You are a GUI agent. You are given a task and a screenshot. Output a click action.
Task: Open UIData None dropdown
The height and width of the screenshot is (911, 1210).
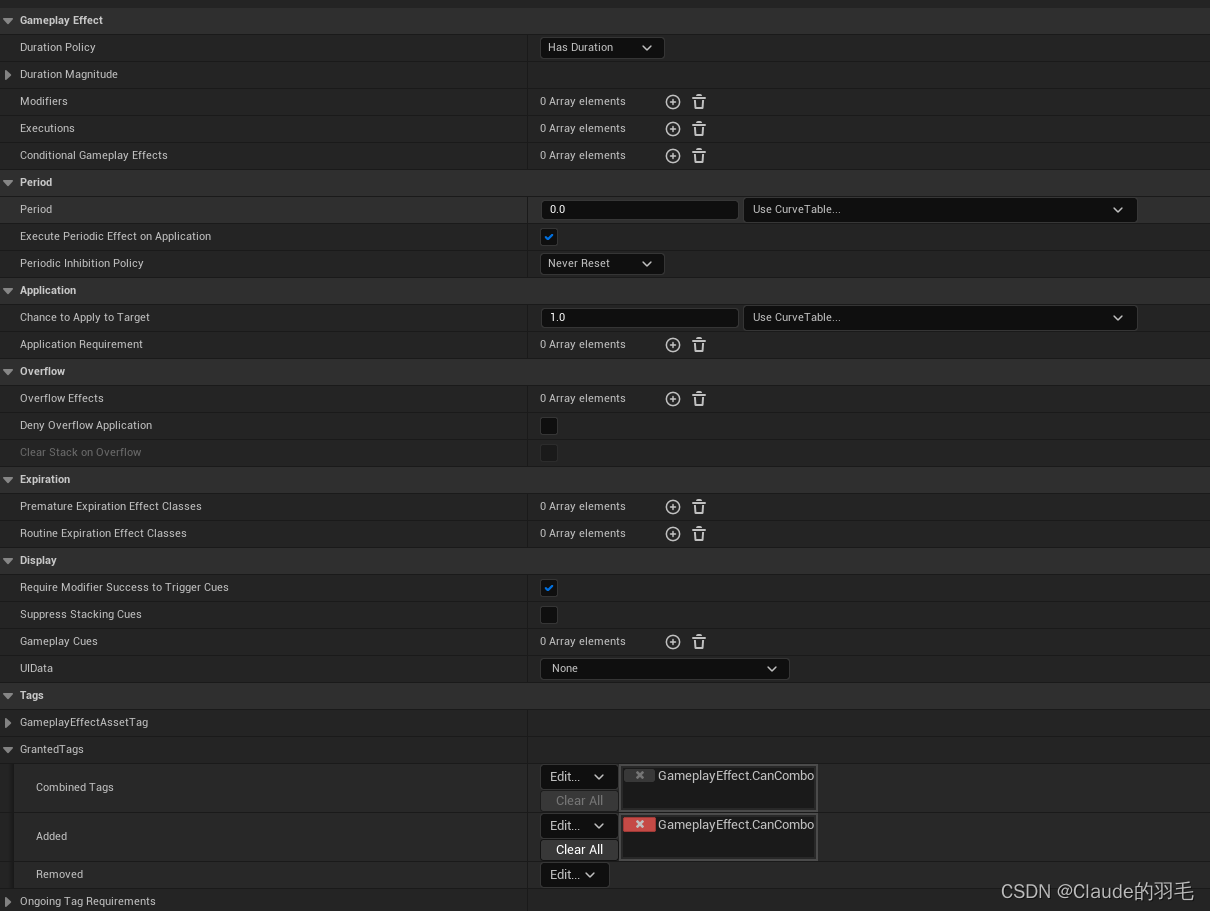[x=665, y=669]
